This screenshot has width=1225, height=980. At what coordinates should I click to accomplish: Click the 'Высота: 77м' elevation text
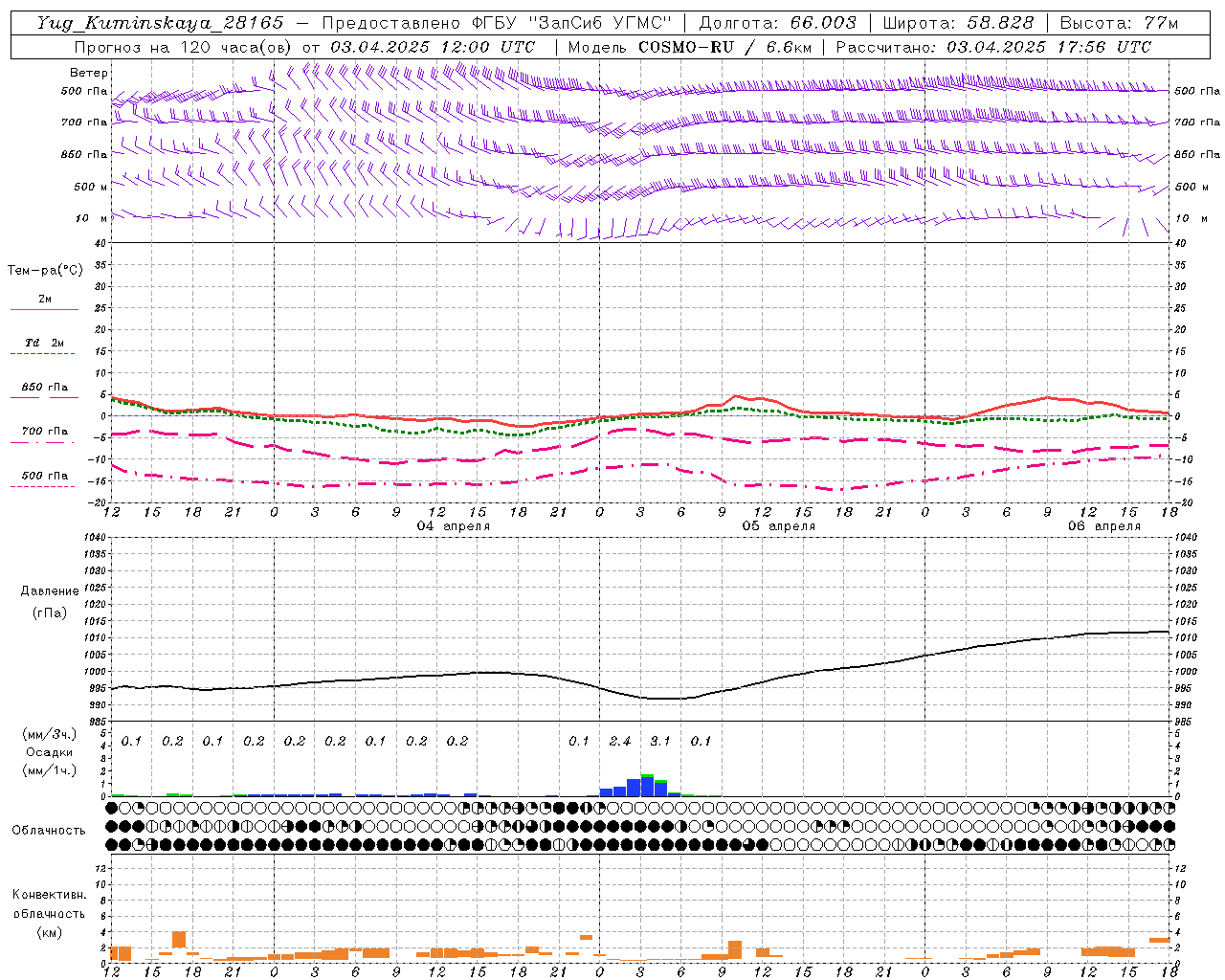(1119, 23)
